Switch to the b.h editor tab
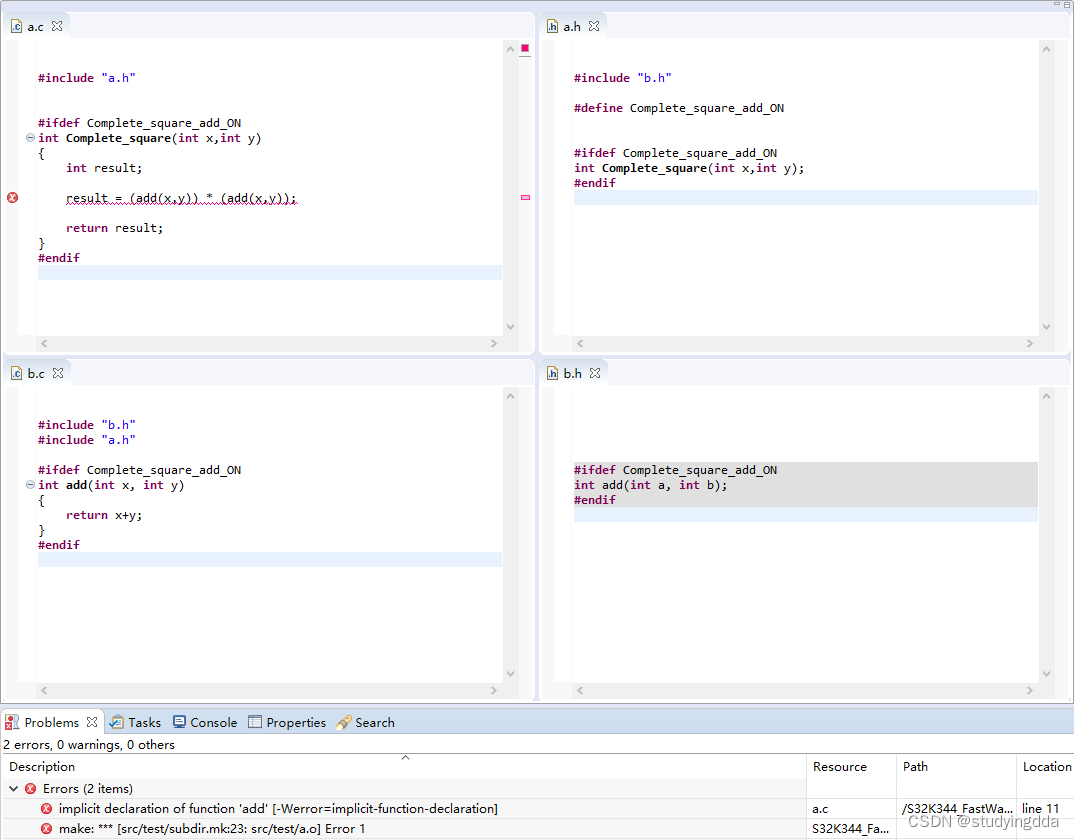This screenshot has width=1074, height=840. tap(573, 373)
